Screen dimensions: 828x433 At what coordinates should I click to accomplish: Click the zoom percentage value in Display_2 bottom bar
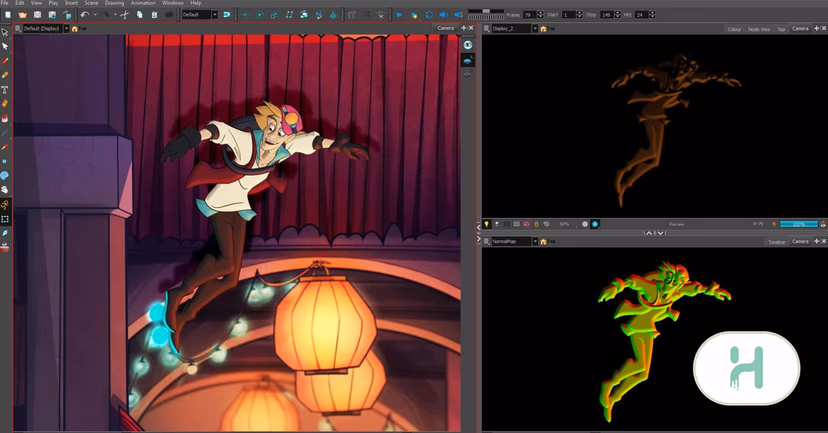(x=564, y=224)
